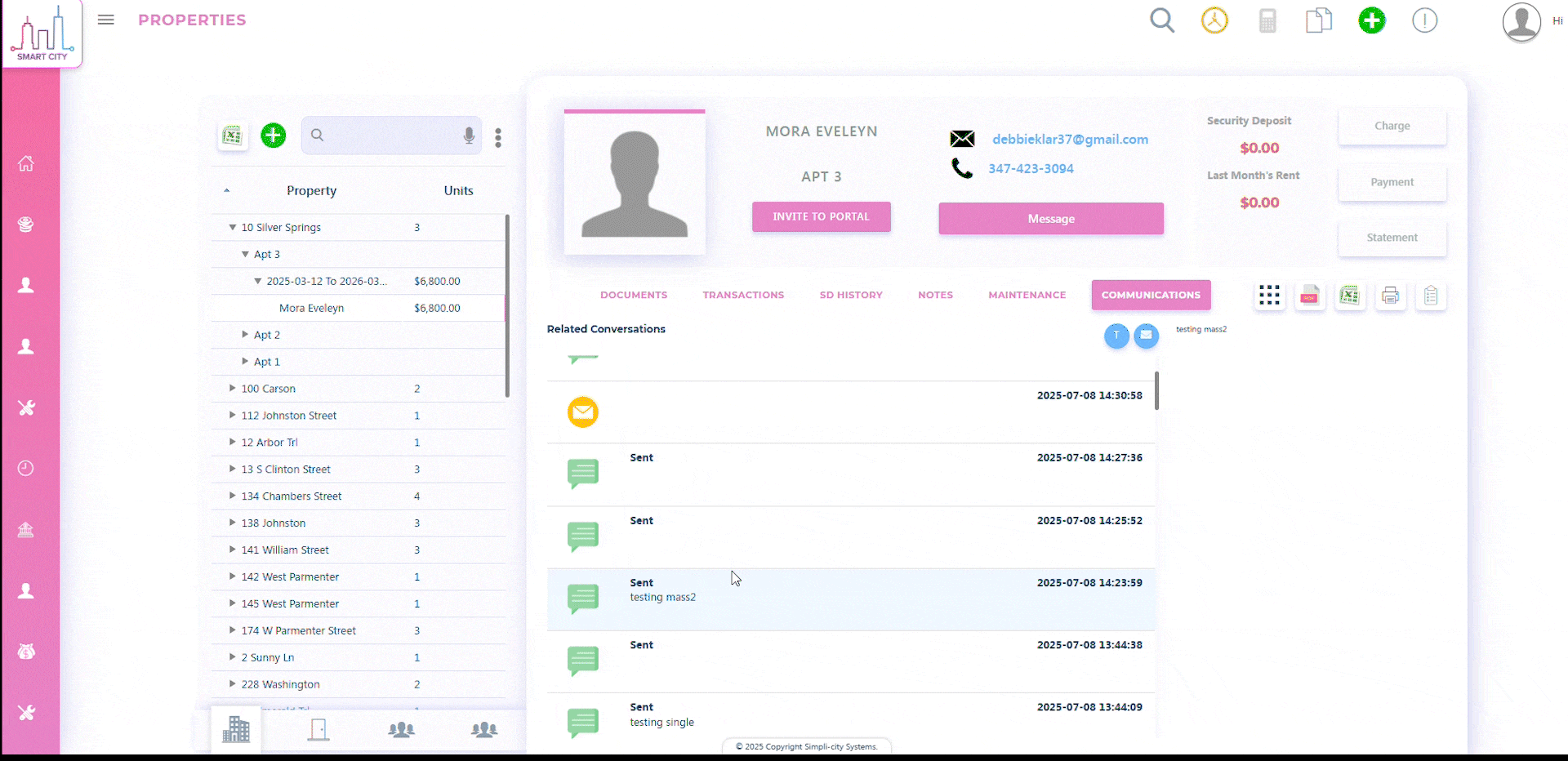1568x761 pixels.
Task: Click the microphone voice search icon
Action: pos(469,136)
